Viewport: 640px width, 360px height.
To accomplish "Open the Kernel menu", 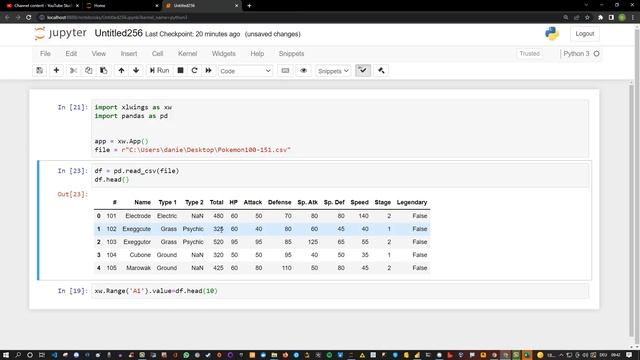I will [x=187, y=53].
